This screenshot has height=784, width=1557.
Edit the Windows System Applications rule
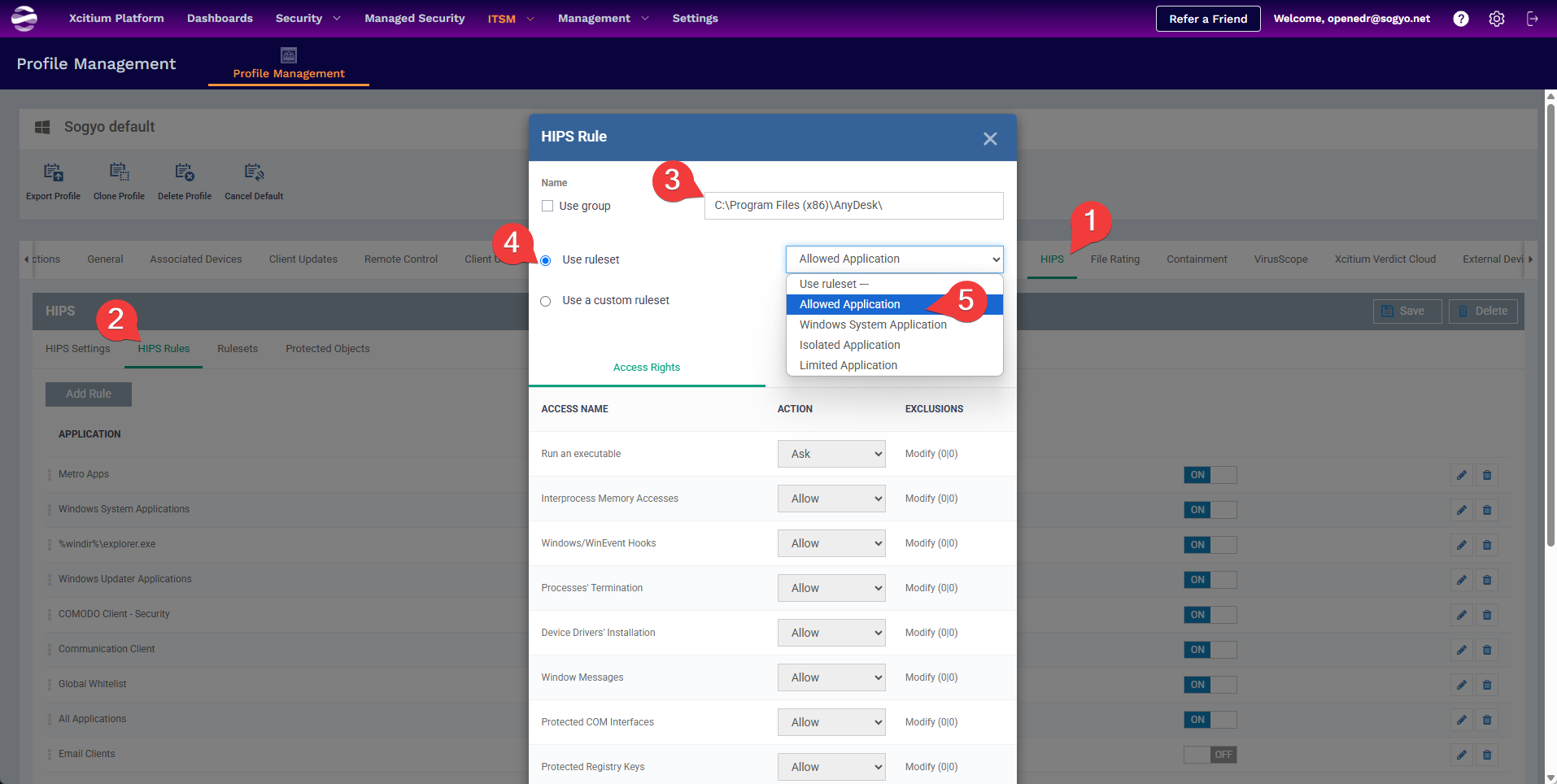tap(1462, 510)
